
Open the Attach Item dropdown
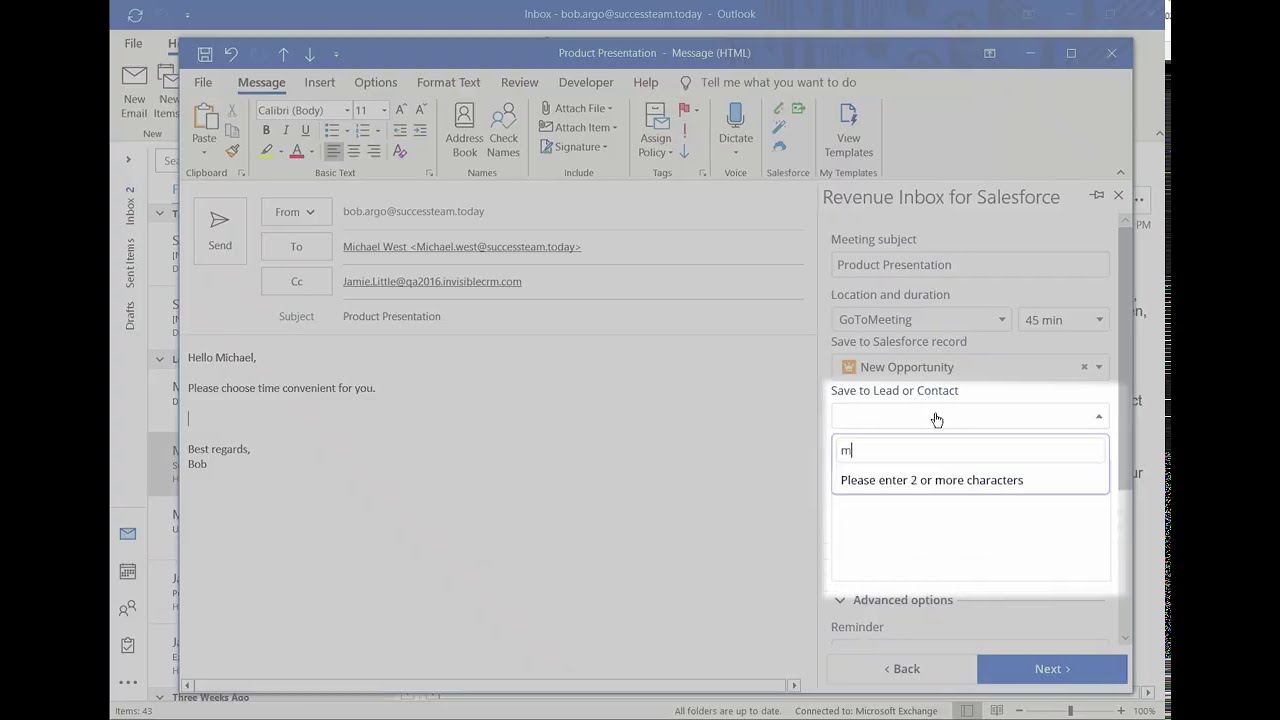point(578,127)
